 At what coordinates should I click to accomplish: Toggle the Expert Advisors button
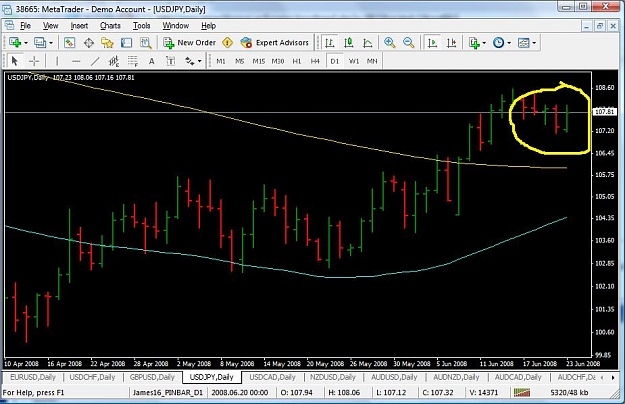275,43
